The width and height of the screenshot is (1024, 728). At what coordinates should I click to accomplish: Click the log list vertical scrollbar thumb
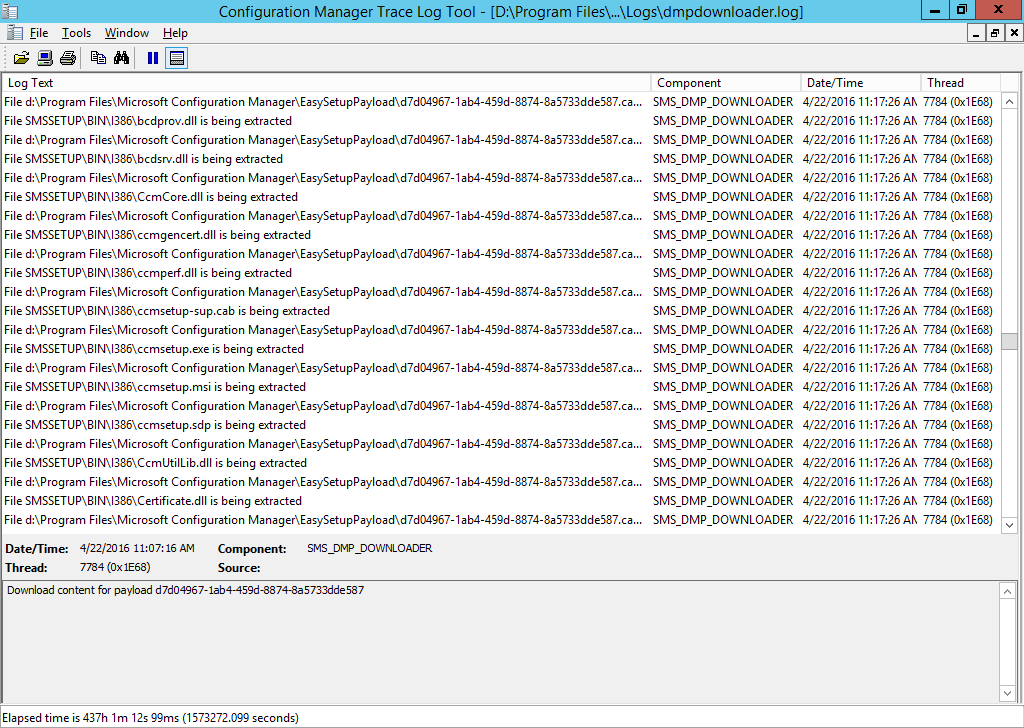pos(1009,341)
